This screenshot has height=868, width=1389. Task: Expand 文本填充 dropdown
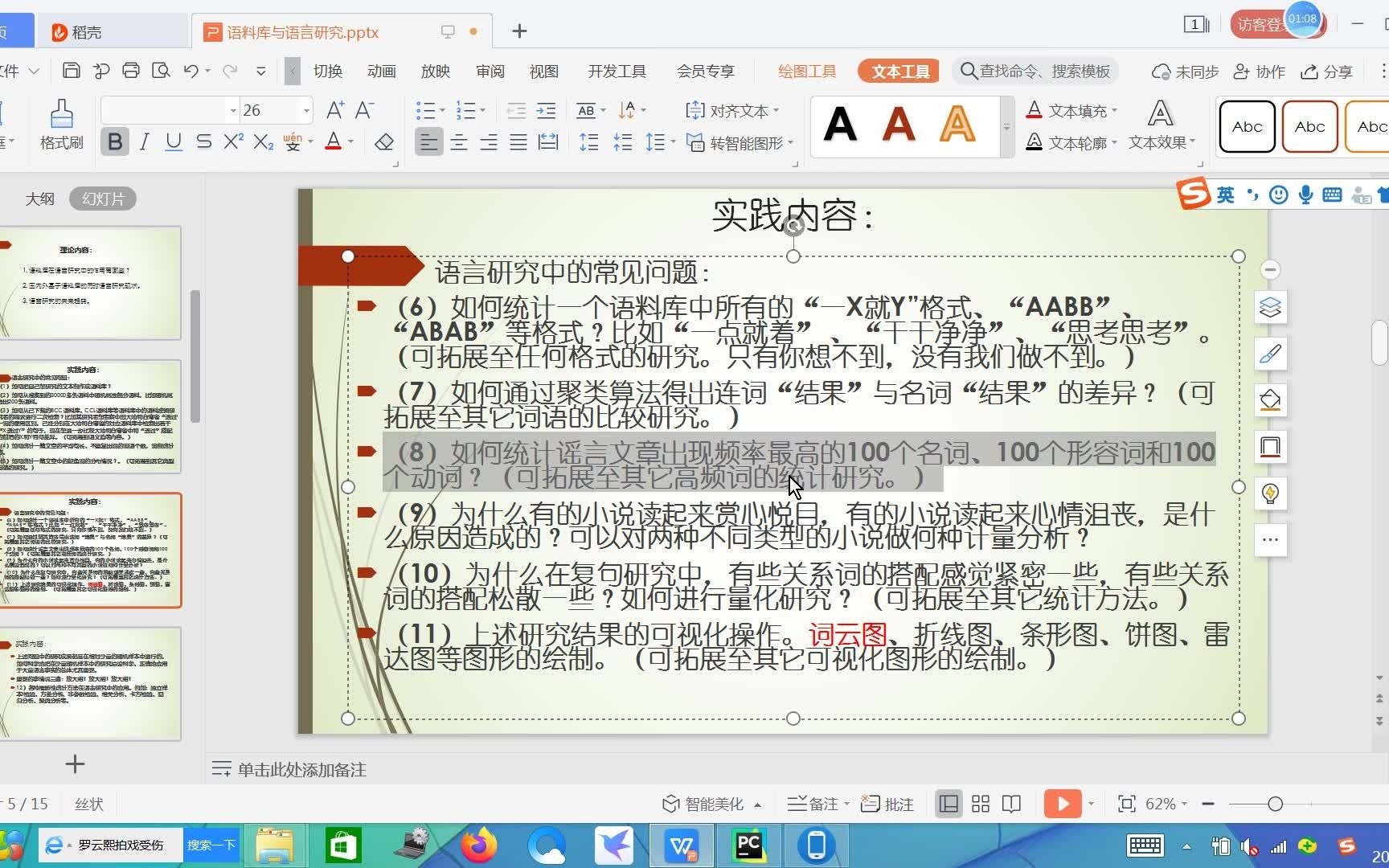(1114, 110)
